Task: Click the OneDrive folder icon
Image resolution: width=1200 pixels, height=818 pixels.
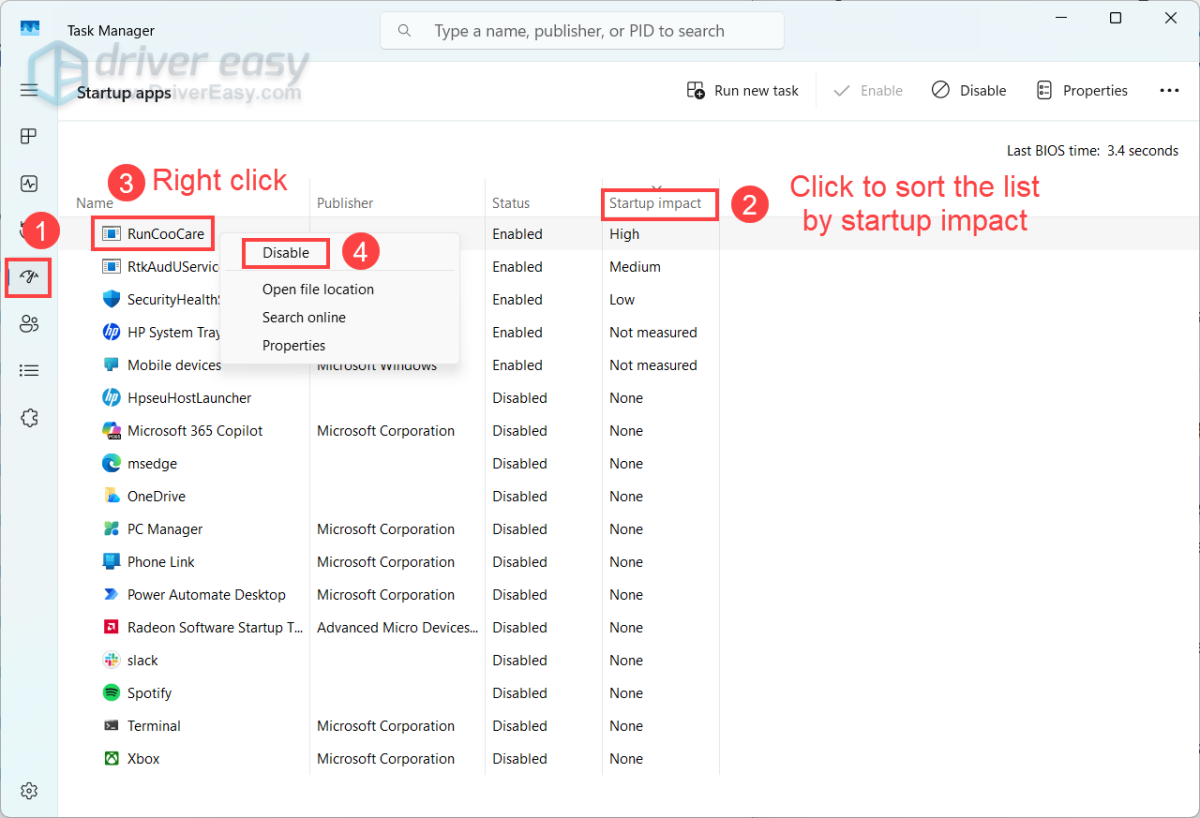Action: (111, 496)
